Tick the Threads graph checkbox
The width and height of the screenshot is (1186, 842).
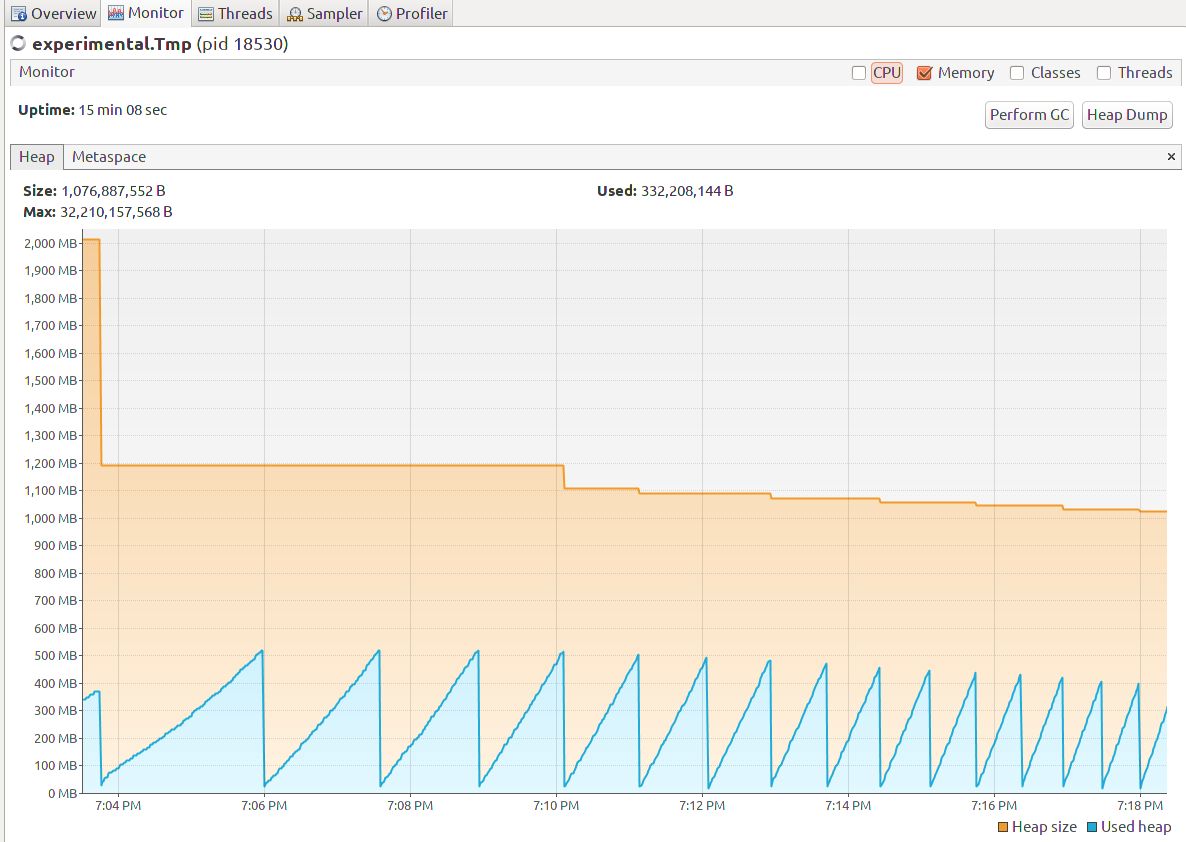pos(1104,73)
